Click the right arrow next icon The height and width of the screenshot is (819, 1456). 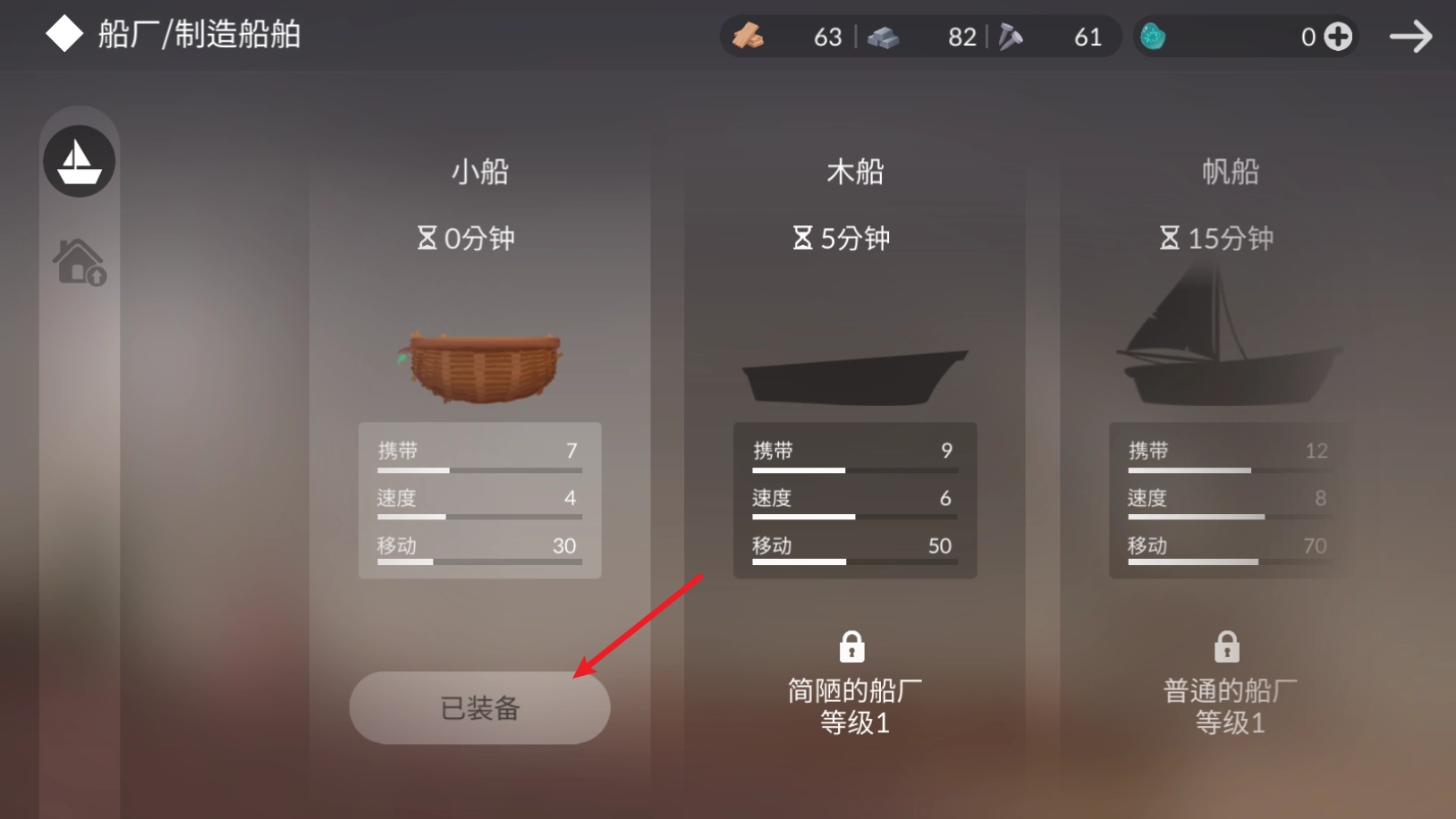[1410, 37]
